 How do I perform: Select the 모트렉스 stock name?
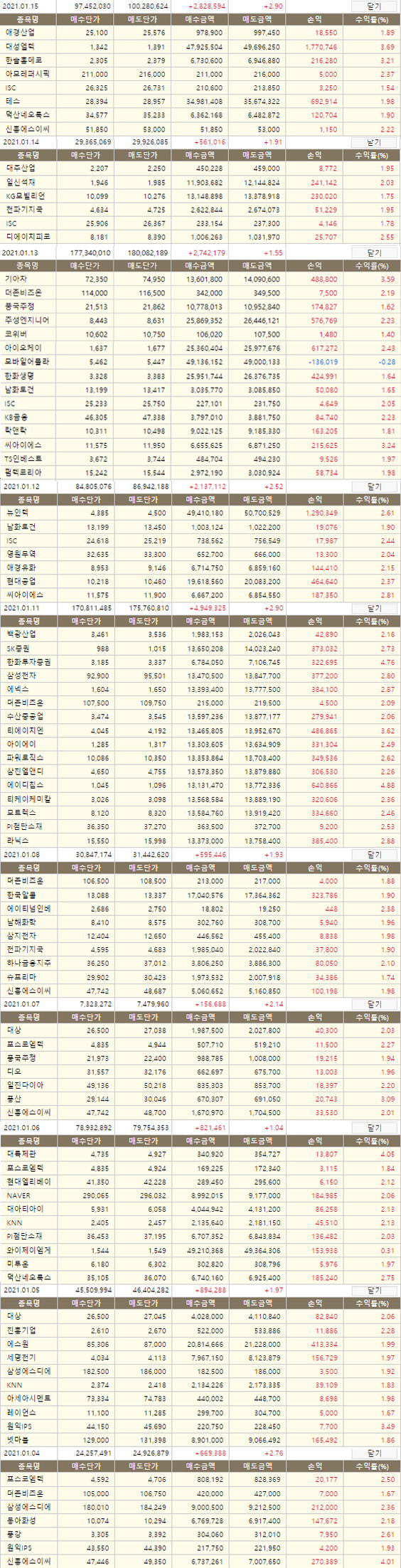[x=19, y=813]
